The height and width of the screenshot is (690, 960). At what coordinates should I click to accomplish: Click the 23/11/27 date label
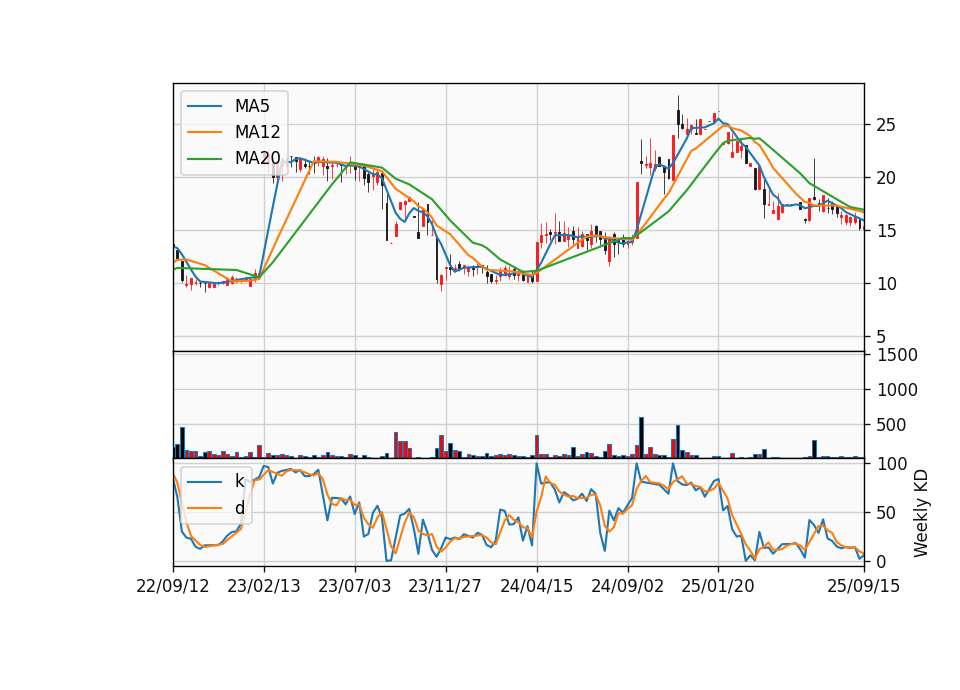445,586
